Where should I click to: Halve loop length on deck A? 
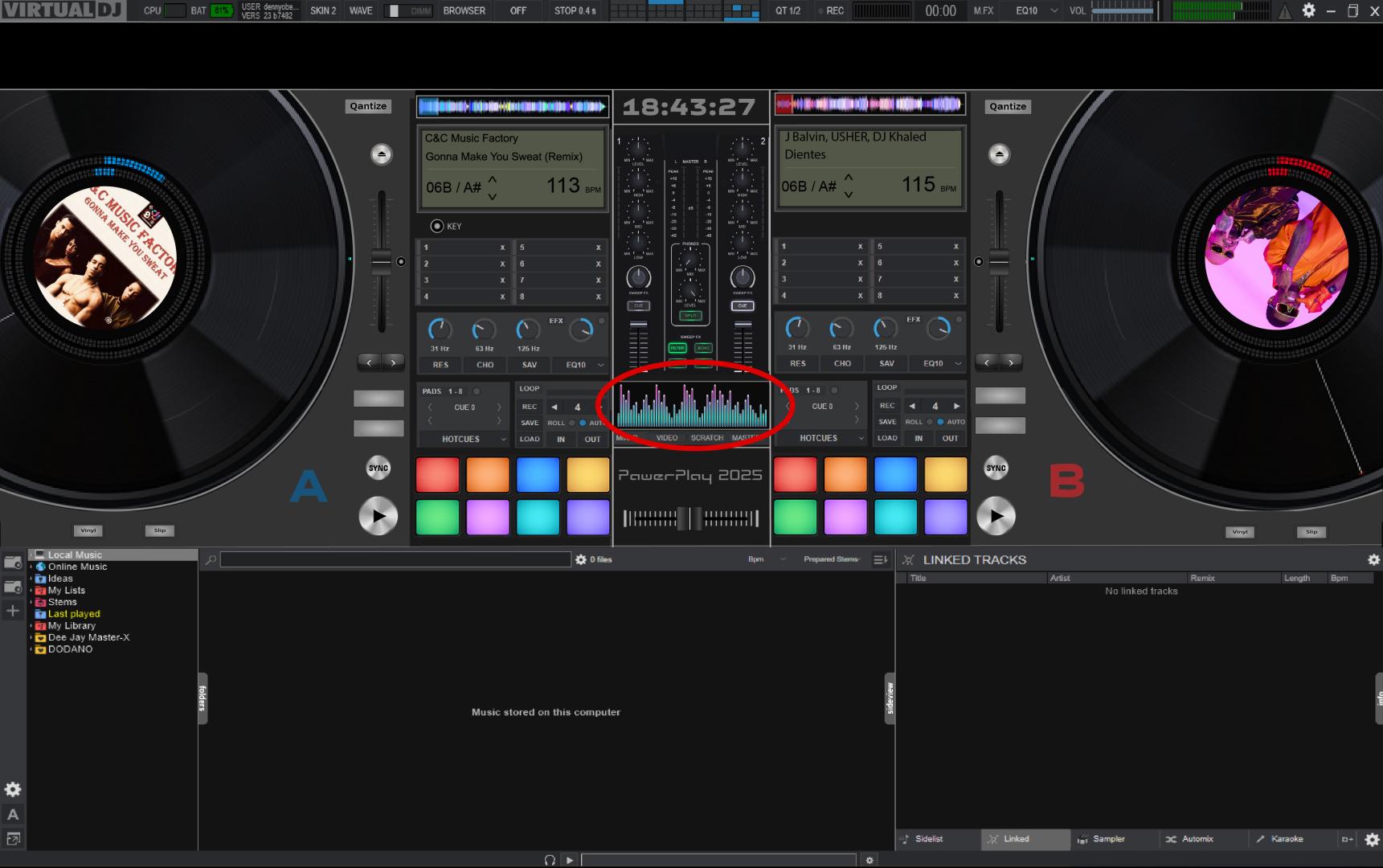pyautogui.click(x=554, y=407)
